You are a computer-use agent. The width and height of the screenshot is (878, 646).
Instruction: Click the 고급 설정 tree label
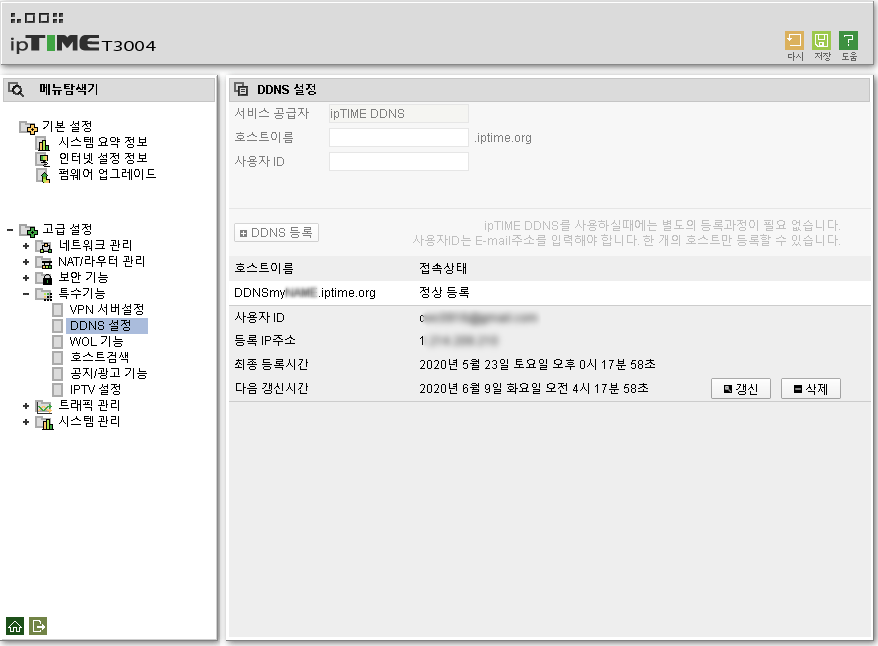tap(67, 230)
